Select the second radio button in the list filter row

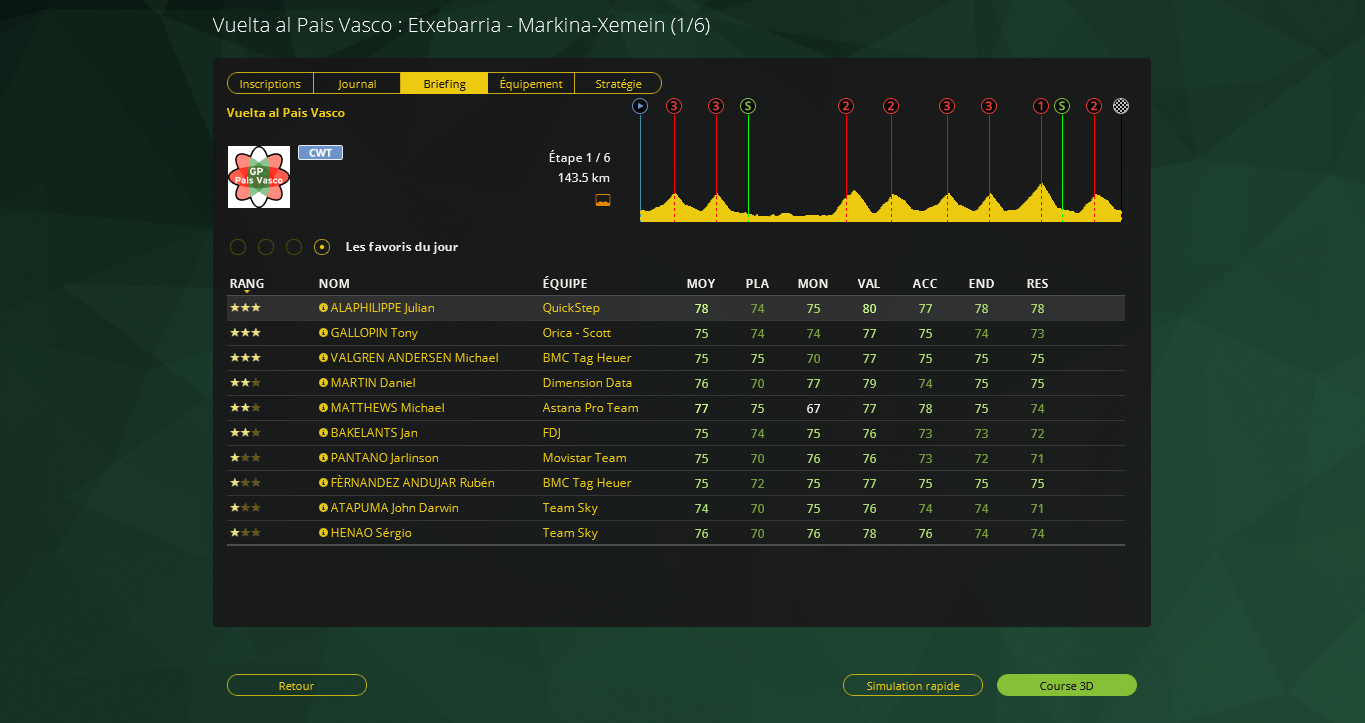click(266, 247)
